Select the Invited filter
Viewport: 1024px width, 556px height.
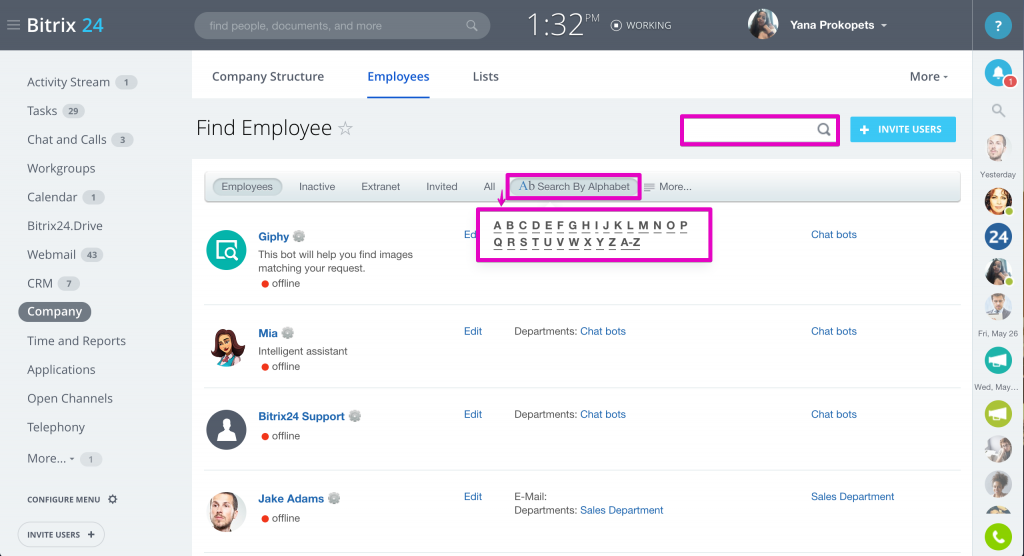441,186
